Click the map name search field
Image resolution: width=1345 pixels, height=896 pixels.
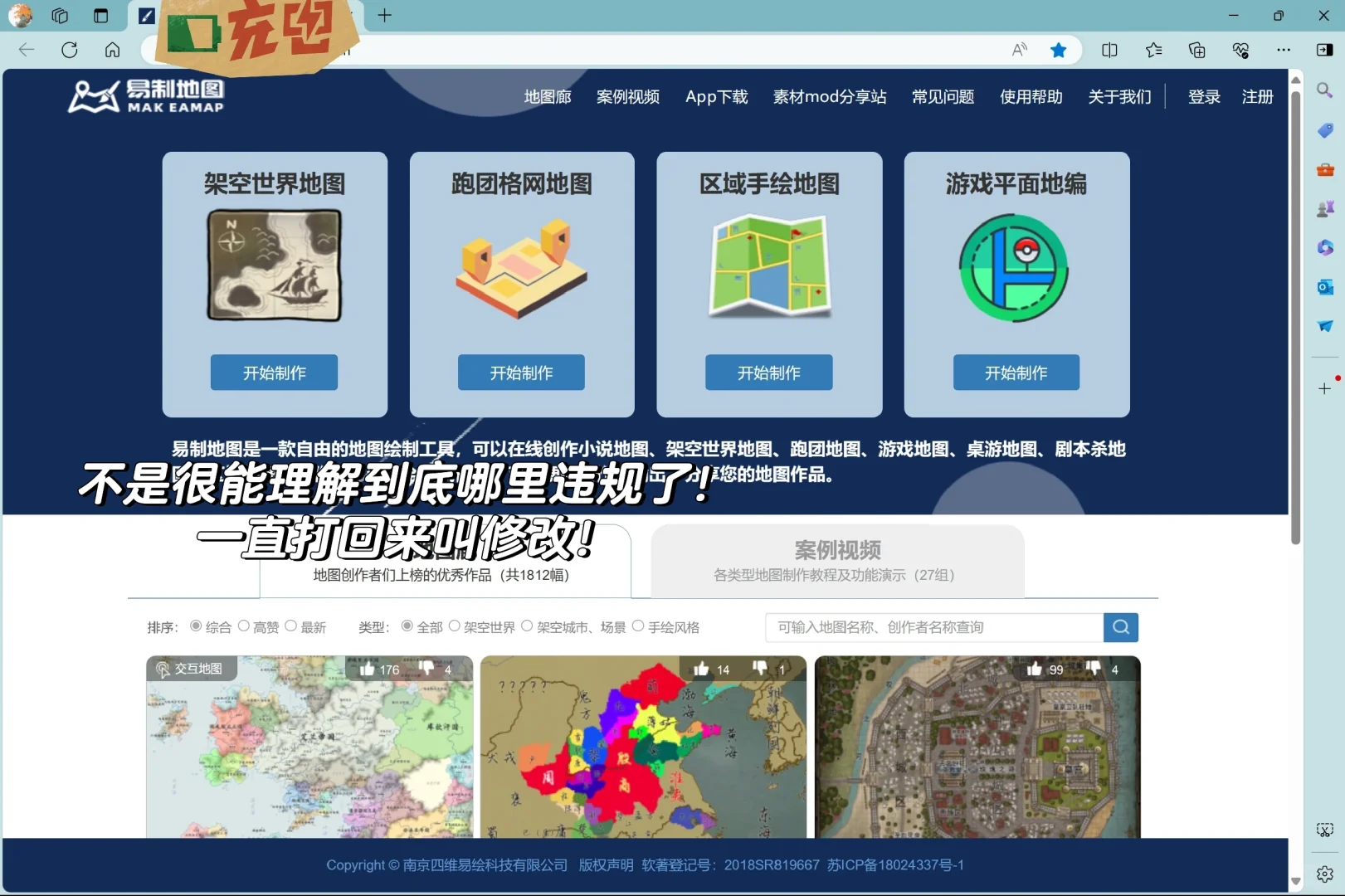click(934, 627)
